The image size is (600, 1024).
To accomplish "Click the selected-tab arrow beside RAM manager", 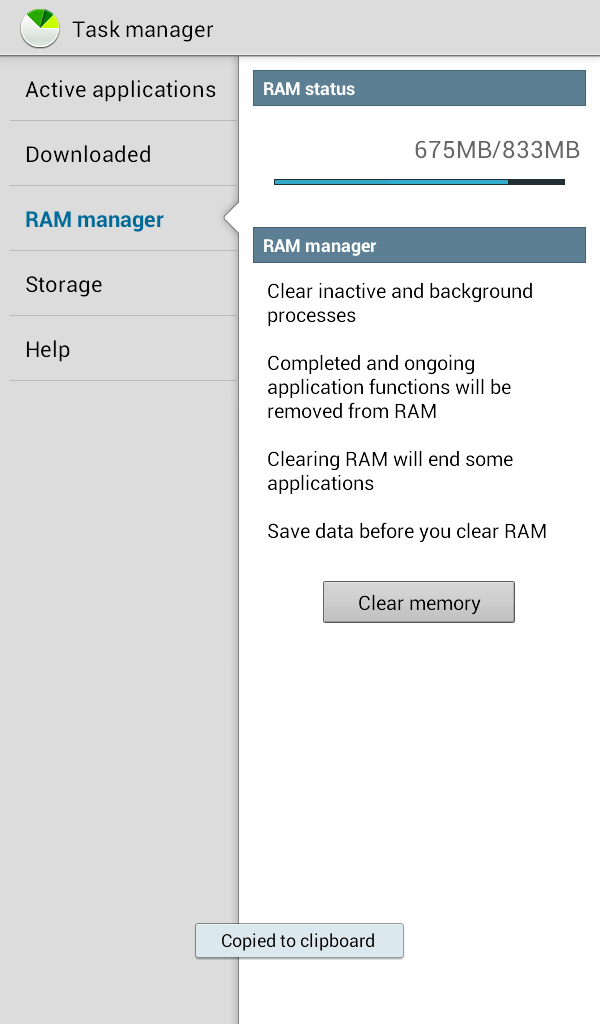I will coord(231,217).
